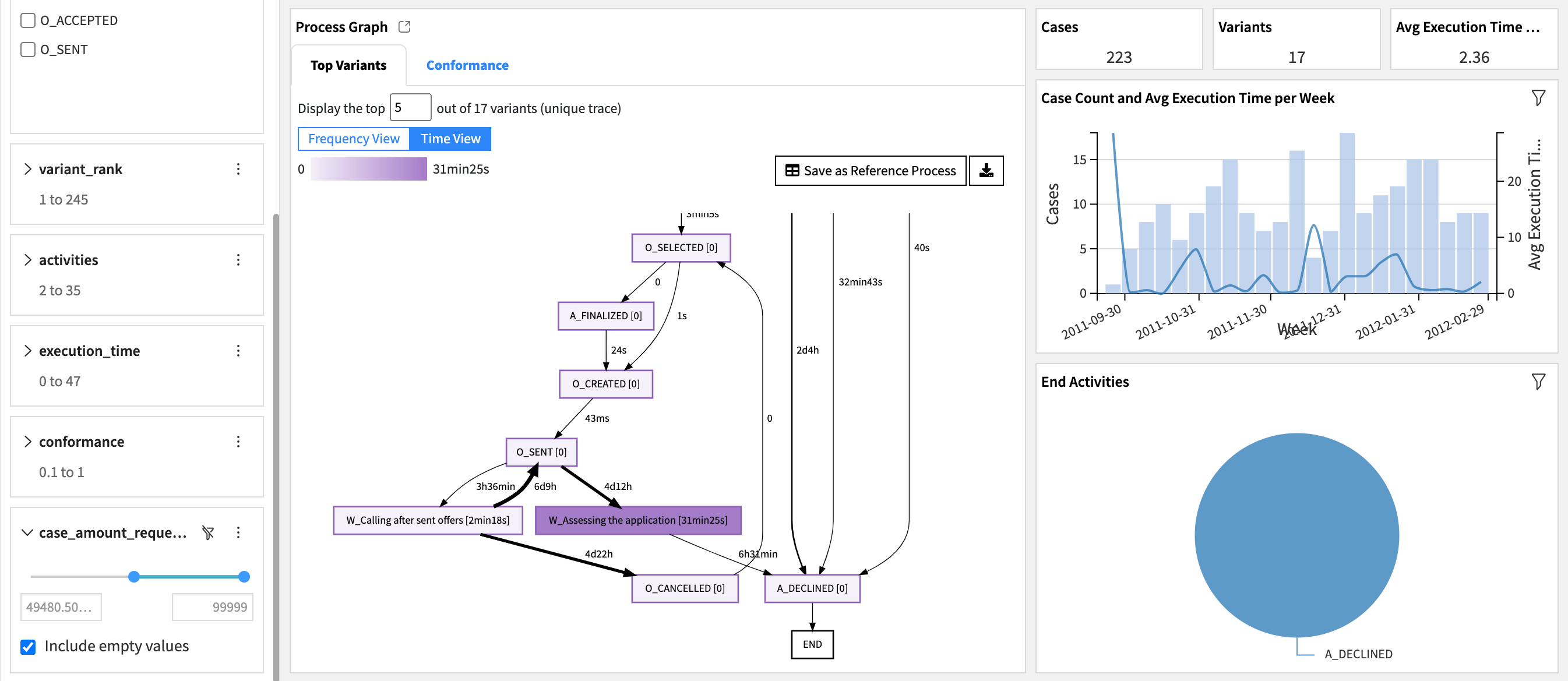Viewport: 1568px width, 681px height.
Task: Collapse the case_amount_requested section
Action: (27, 532)
